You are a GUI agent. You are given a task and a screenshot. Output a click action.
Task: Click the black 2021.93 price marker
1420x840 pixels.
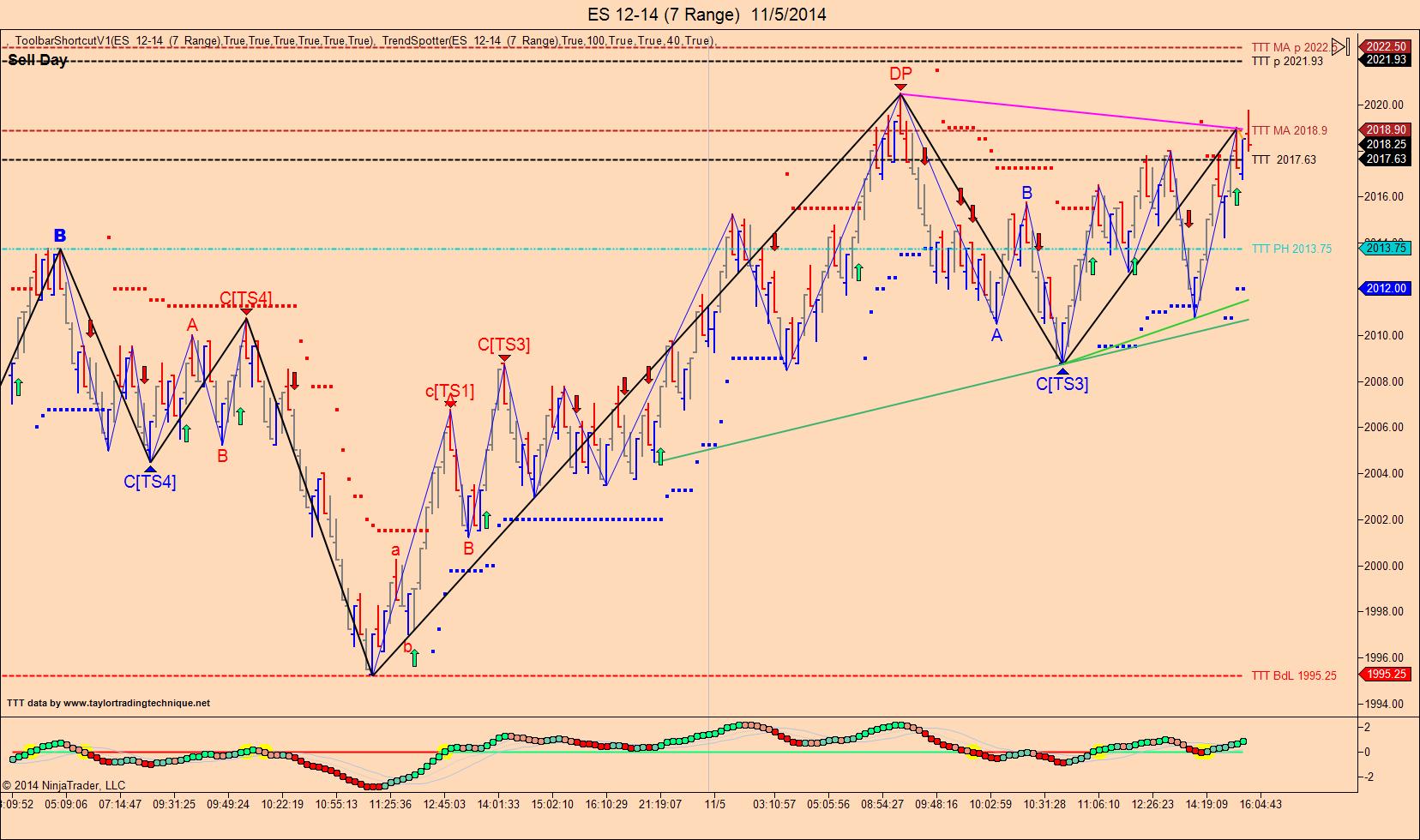[1386, 59]
